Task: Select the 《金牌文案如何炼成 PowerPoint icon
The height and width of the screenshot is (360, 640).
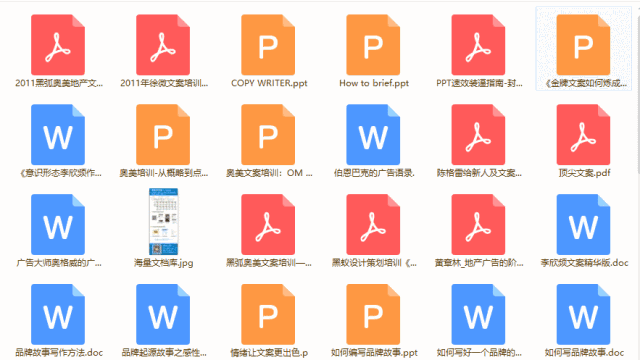Action: tap(583, 45)
